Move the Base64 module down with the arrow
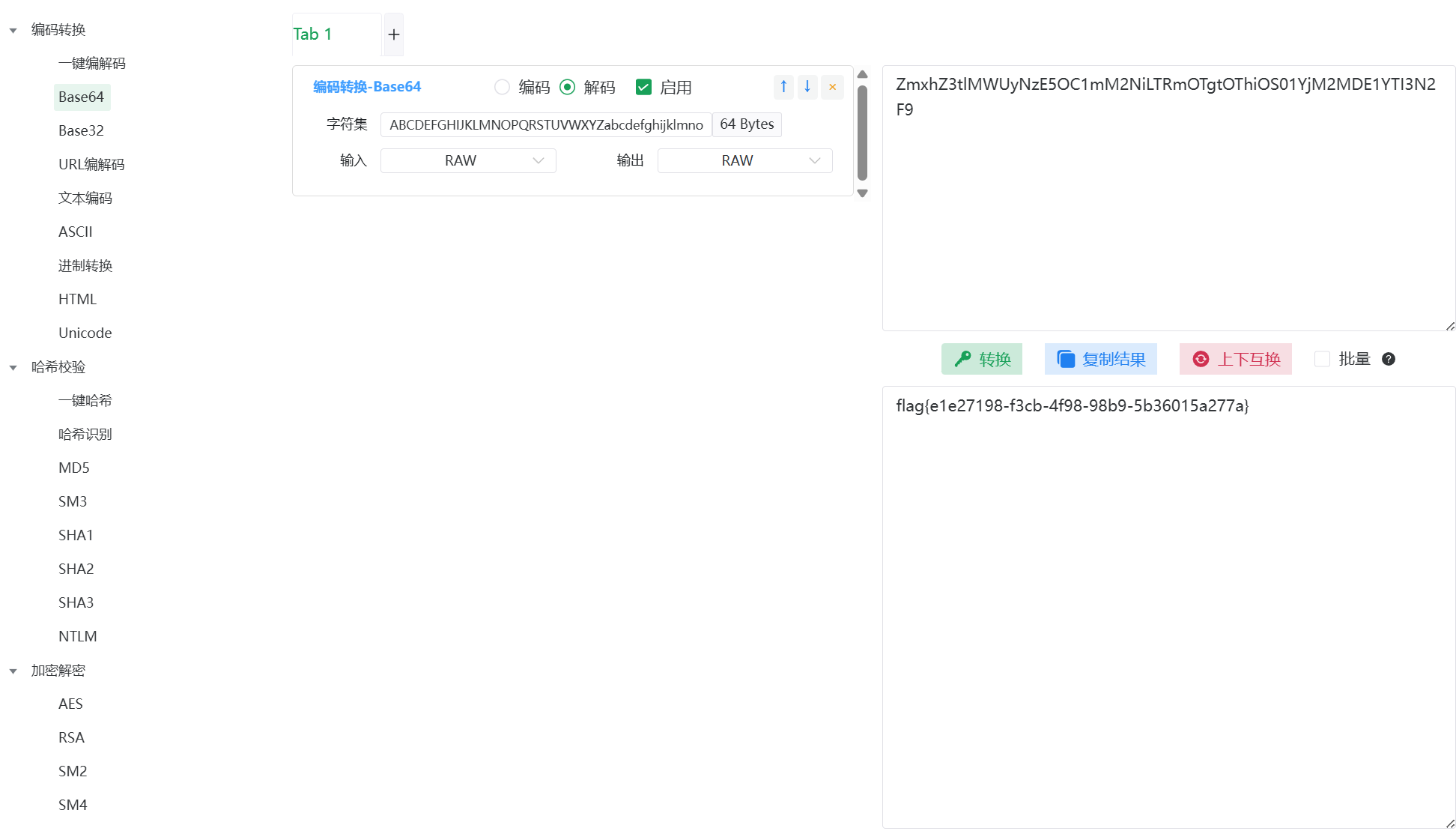The image size is (1456, 834). click(807, 87)
